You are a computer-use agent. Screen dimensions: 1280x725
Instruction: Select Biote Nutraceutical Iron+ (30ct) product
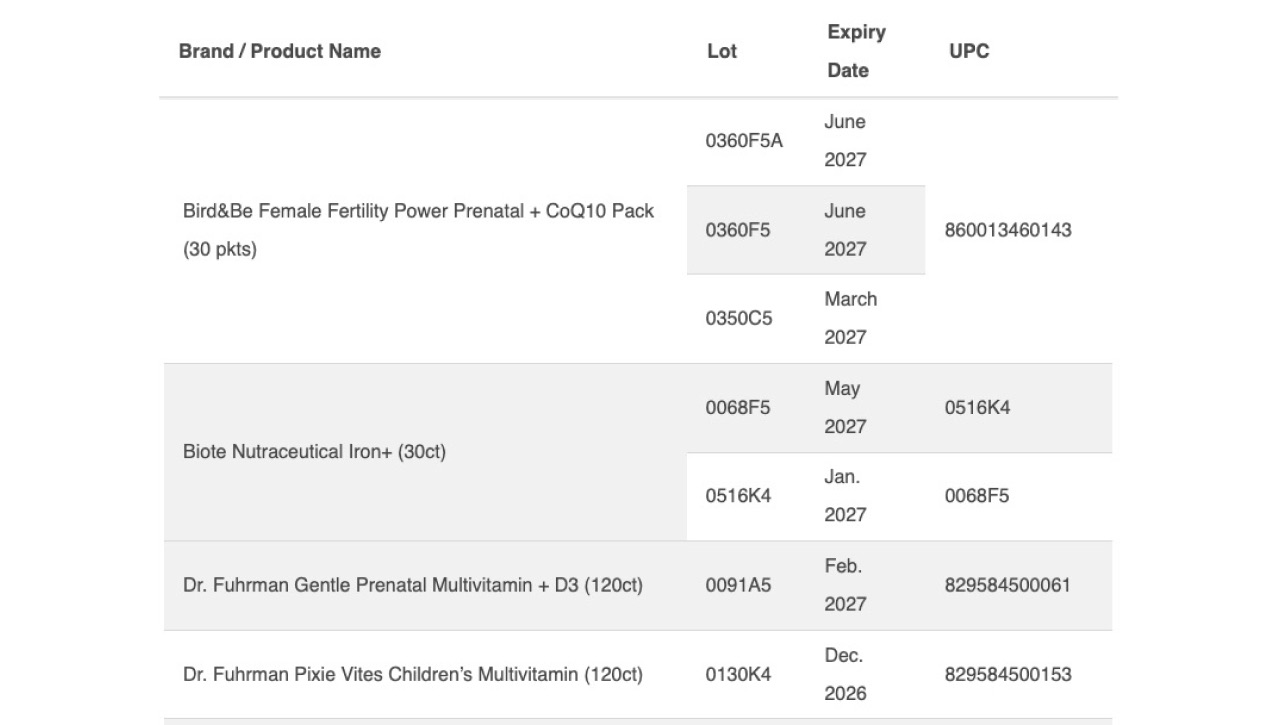tap(314, 452)
